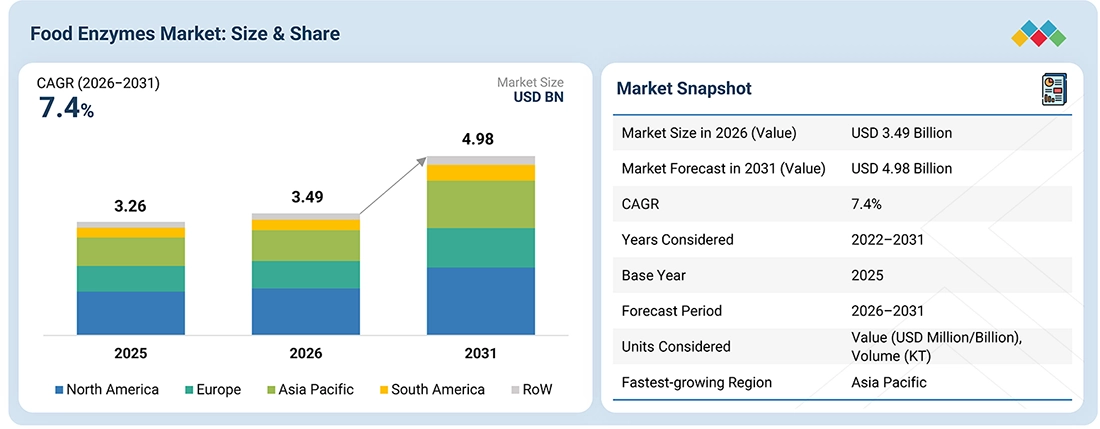Viewport: 1100px width, 429px height.
Task: Click the '2026–2031' forecast period value
Action: 887,311
